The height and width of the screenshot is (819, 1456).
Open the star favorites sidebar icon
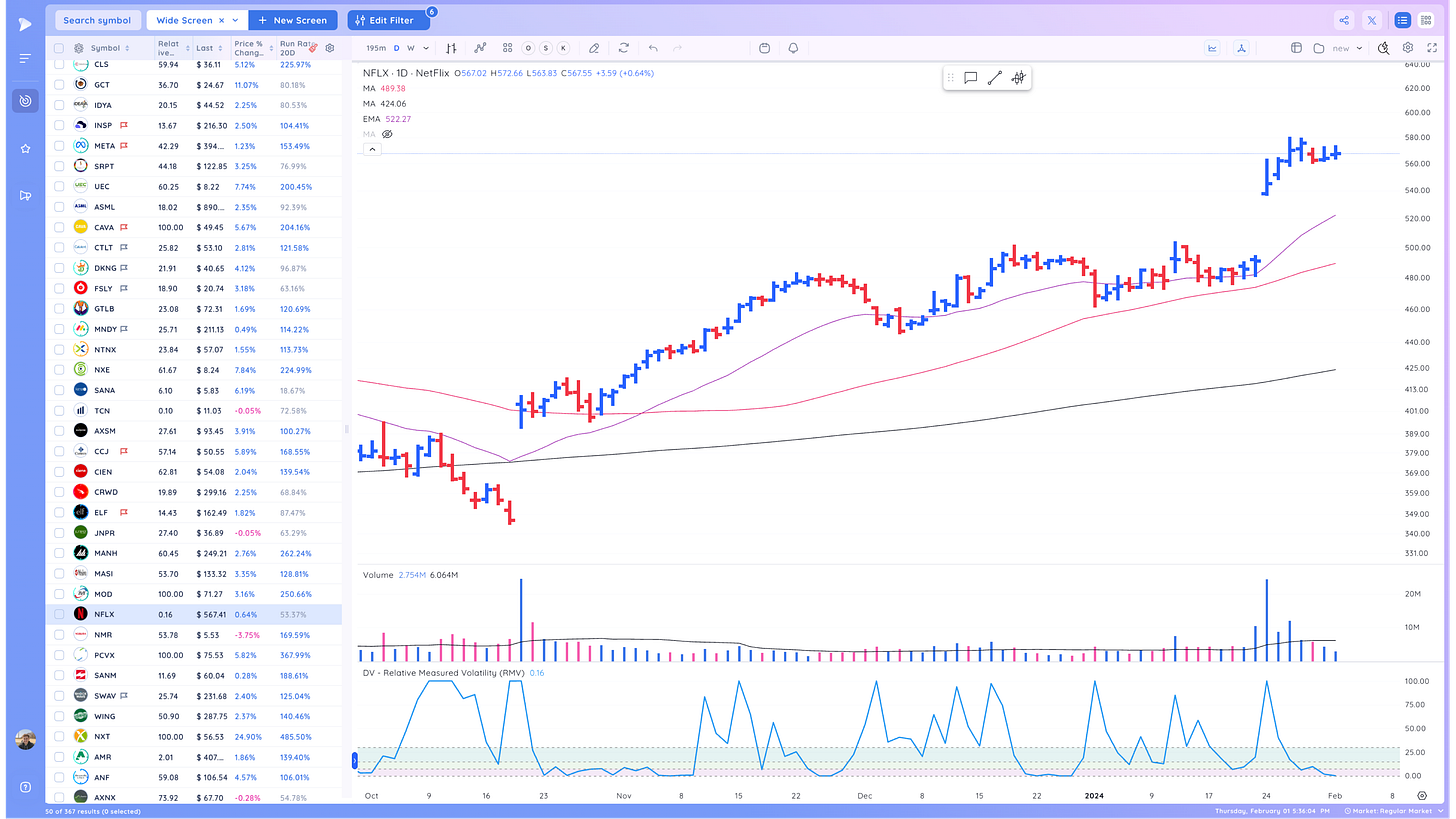[25, 148]
